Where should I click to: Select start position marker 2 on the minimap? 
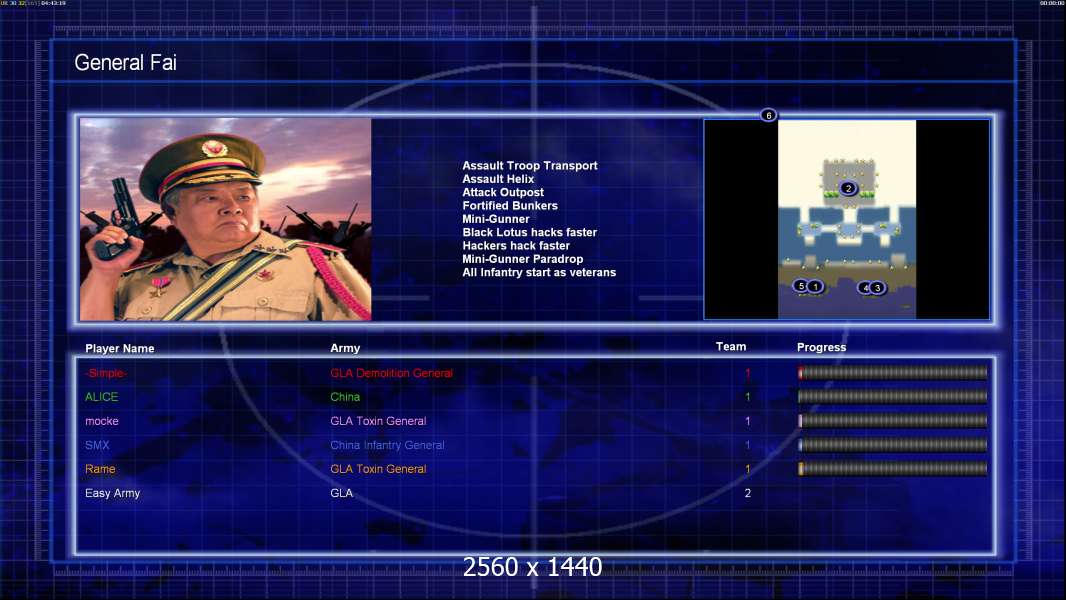848,188
